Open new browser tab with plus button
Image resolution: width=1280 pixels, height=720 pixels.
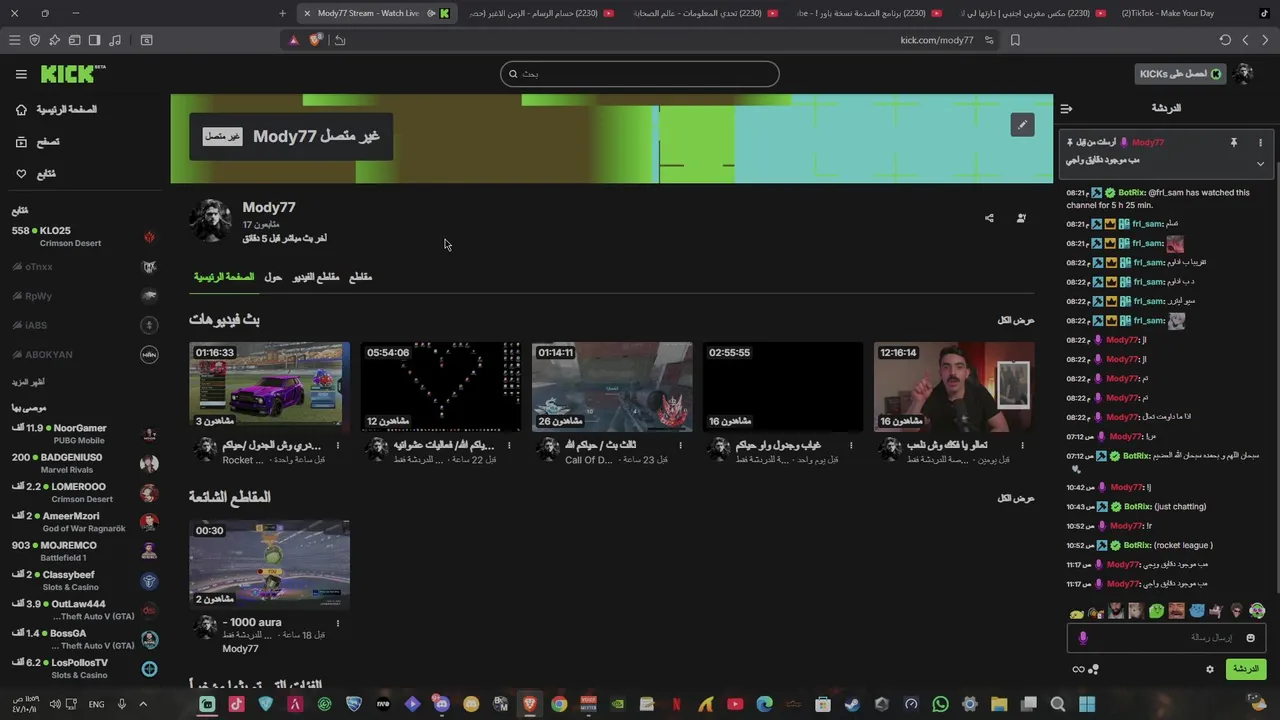282,13
